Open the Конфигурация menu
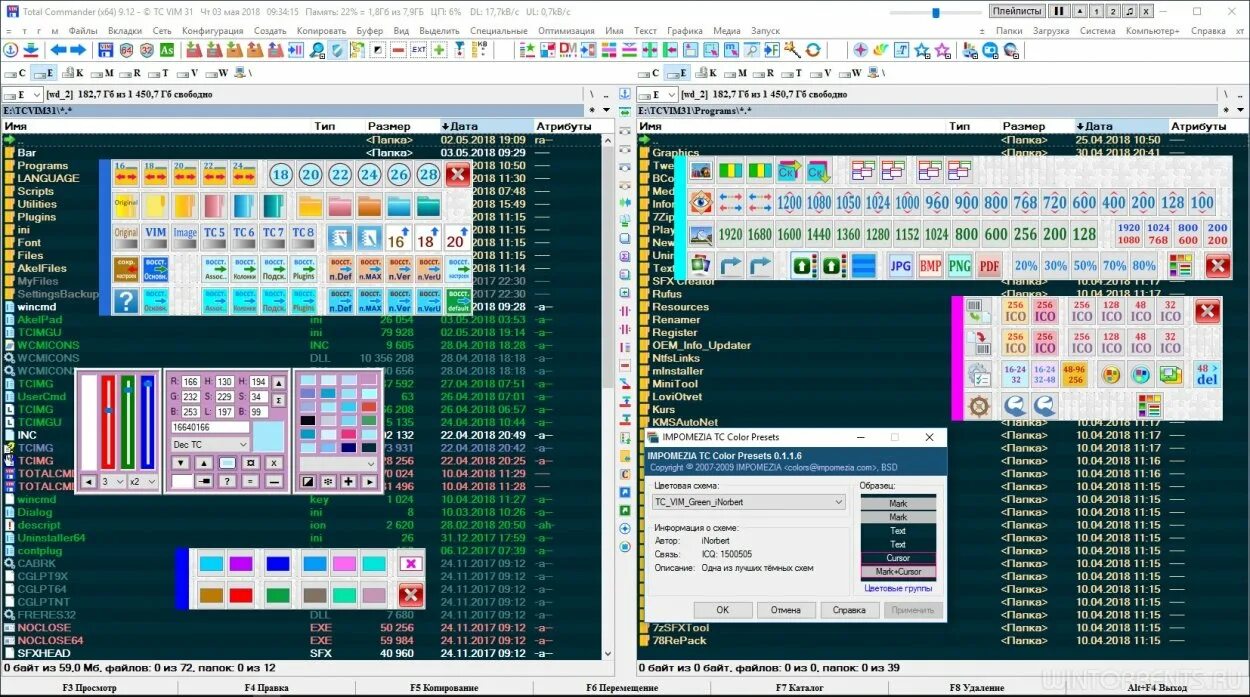Screen dimensions: 1250x697 pos(212,31)
